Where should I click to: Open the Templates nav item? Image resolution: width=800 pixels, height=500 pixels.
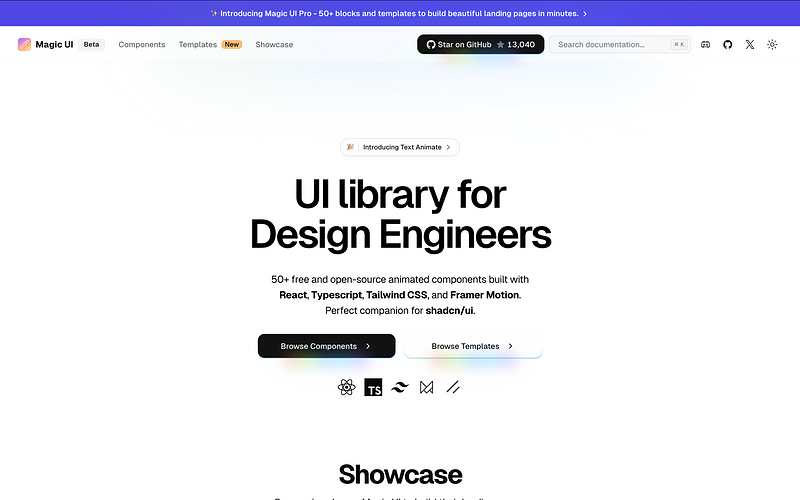pyautogui.click(x=197, y=44)
